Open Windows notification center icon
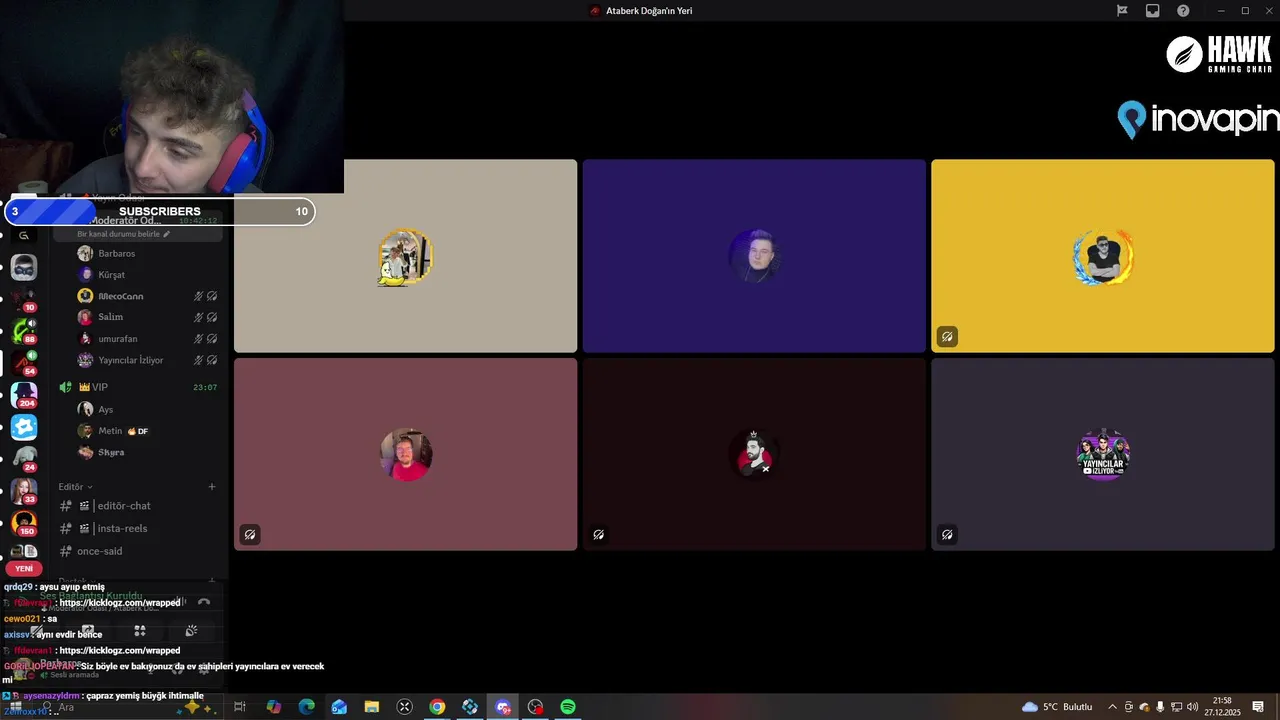 coord(1258,707)
